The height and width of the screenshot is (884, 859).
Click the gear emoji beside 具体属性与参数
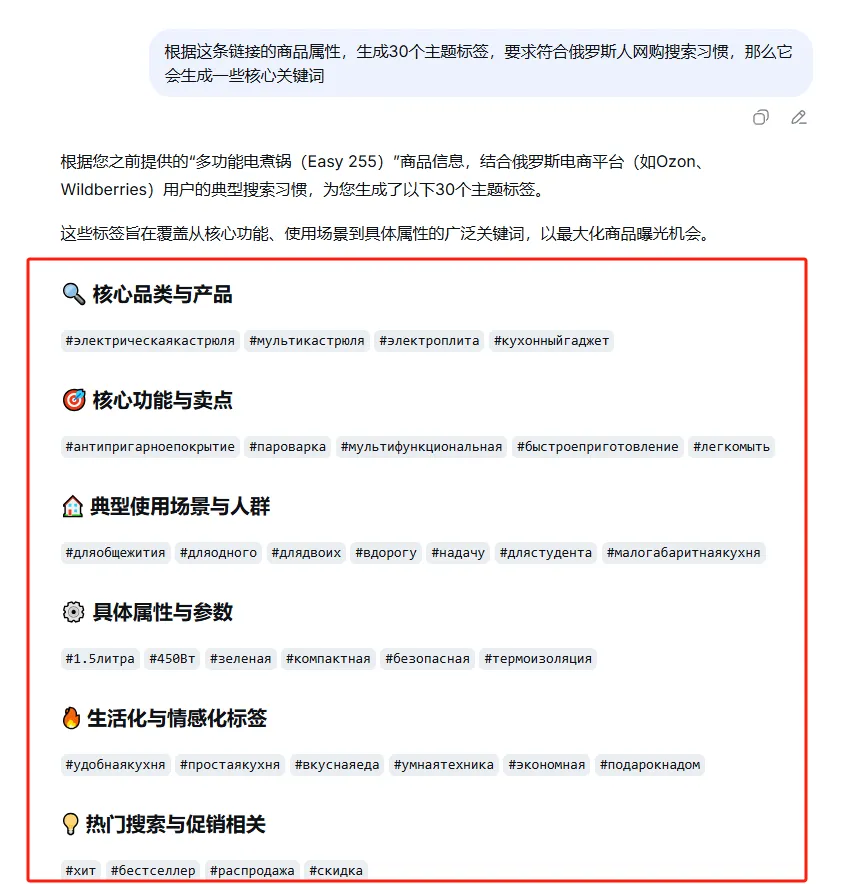[x=73, y=612]
